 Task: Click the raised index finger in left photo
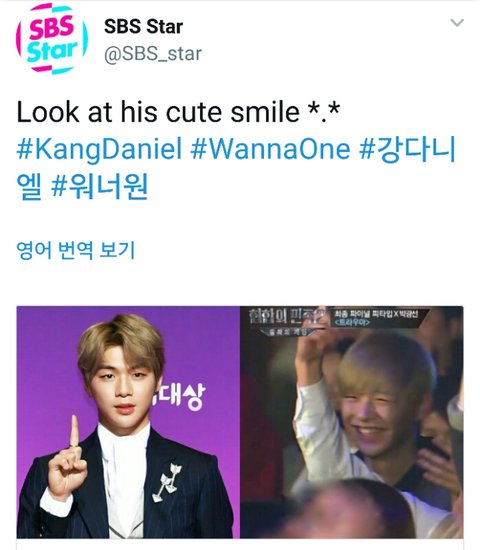click(x=74, y=430)
